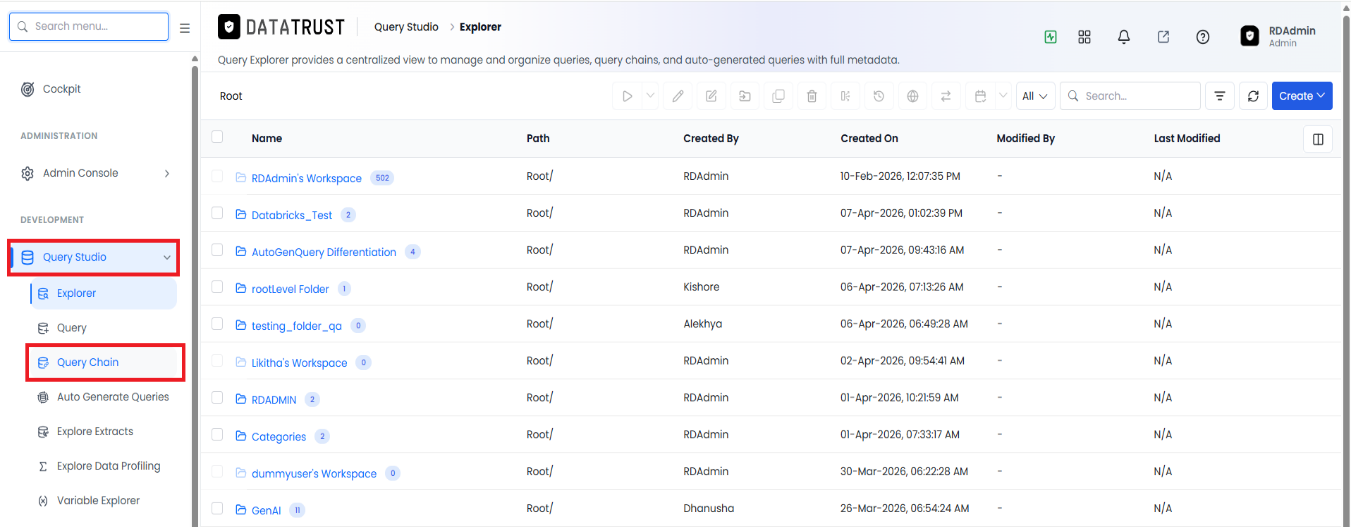
Task: Click the filter lines icon
Action: click(x=1219, y=96)
